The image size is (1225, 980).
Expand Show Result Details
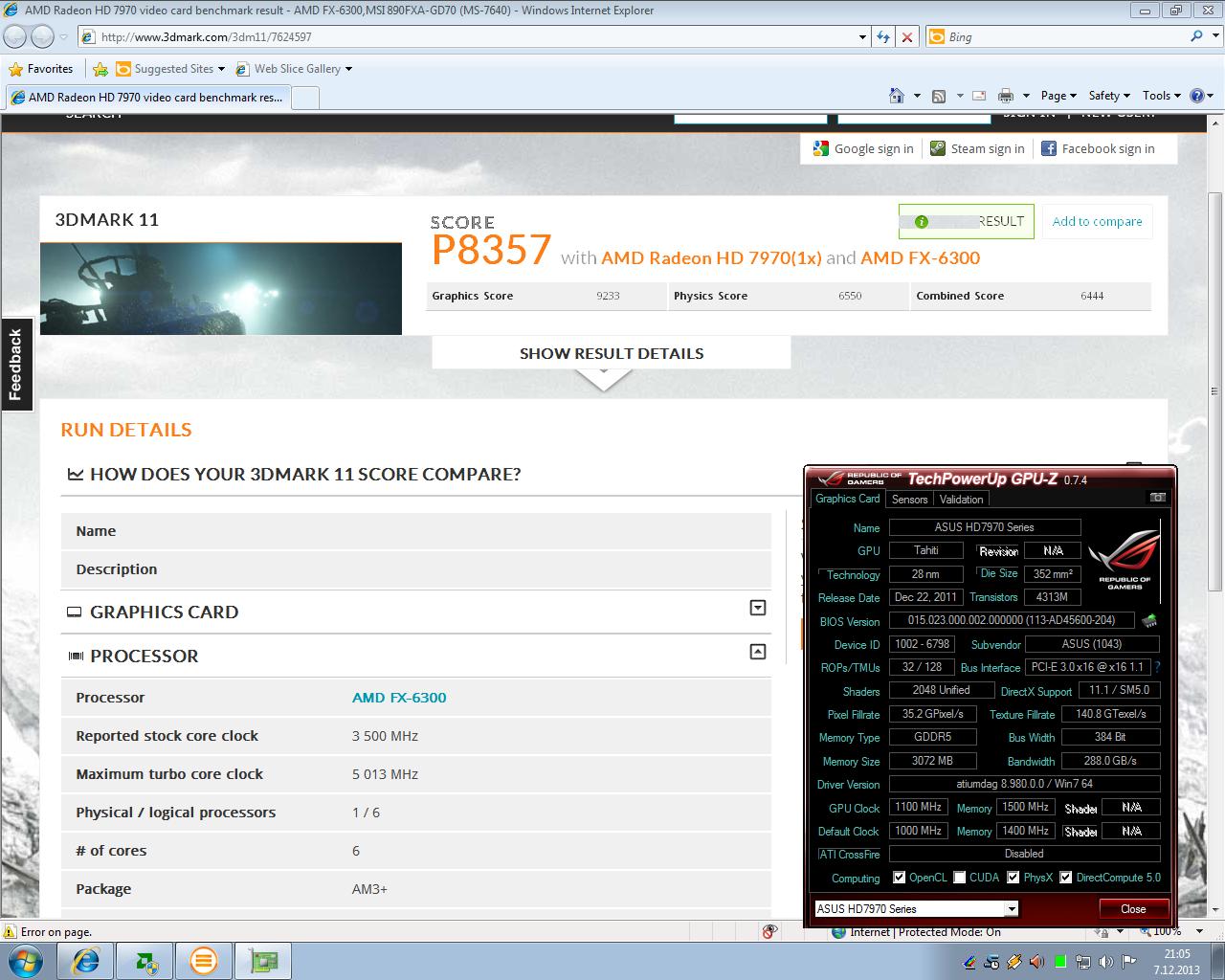[612, 353]
